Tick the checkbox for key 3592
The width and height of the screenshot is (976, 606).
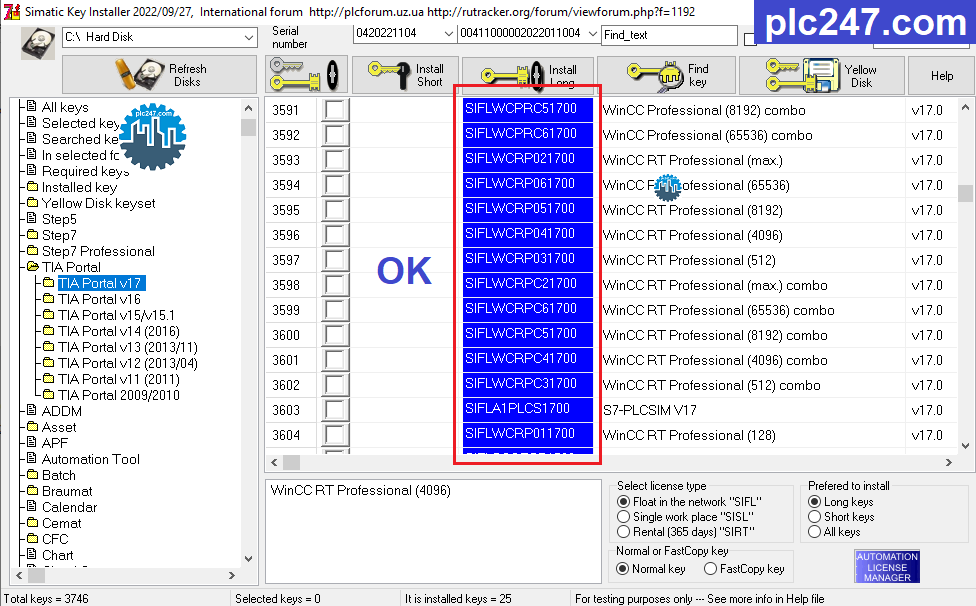click(335, 135)
